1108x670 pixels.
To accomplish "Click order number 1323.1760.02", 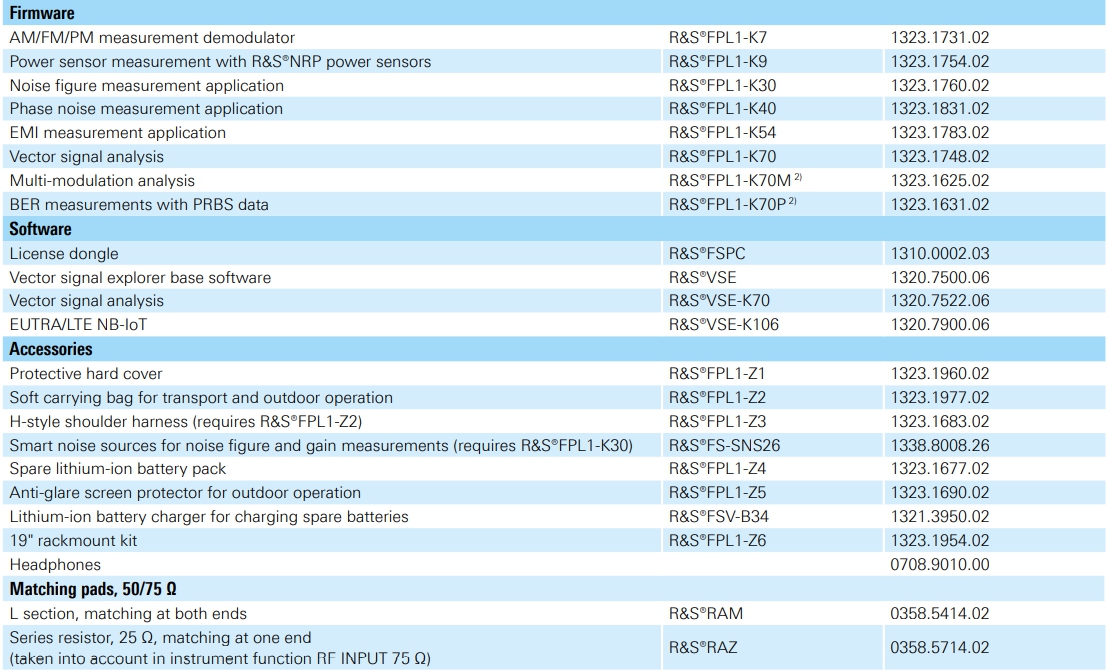I will coord(940,86).
